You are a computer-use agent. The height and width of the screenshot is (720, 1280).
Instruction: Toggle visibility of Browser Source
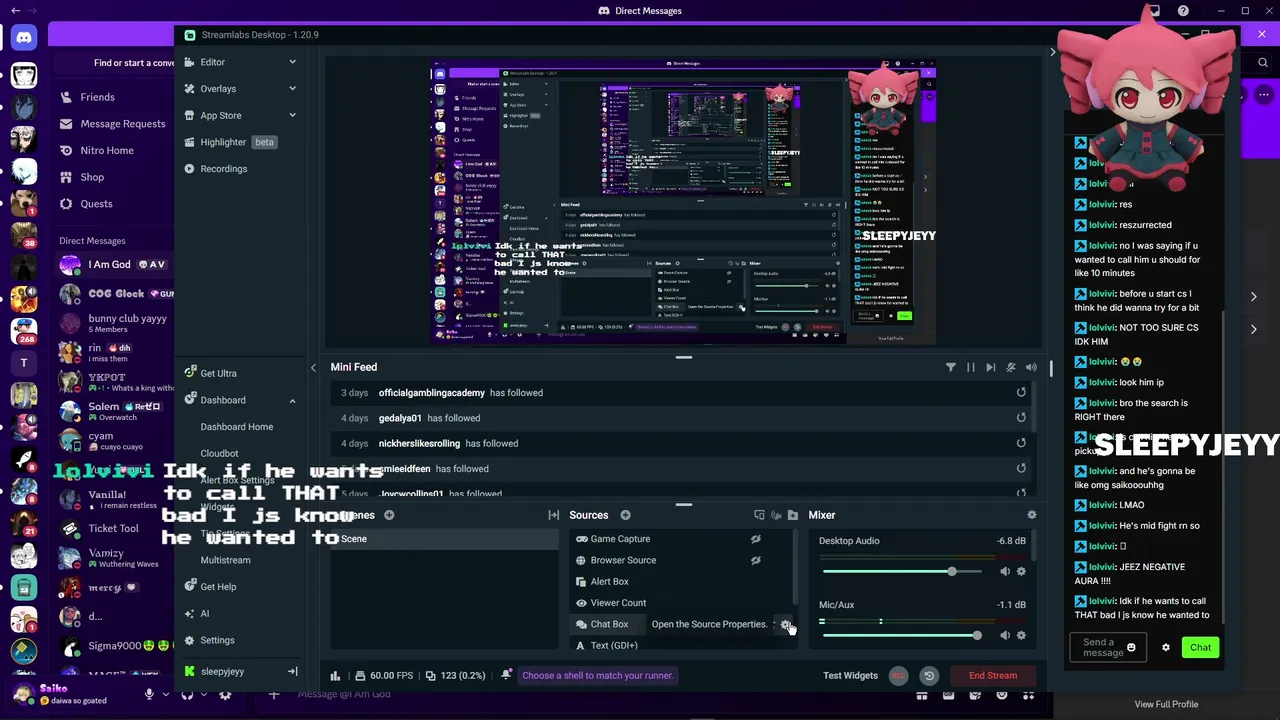(x=756, y=560)
